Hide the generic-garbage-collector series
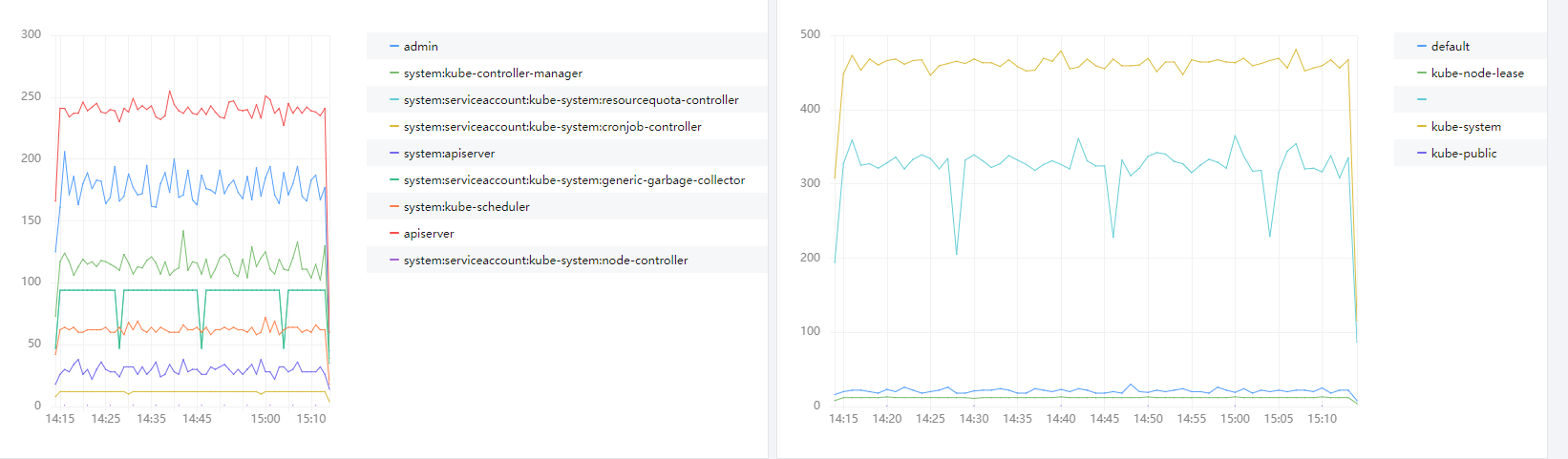This screenshot has height=459, width=1568. click(574, 180)
